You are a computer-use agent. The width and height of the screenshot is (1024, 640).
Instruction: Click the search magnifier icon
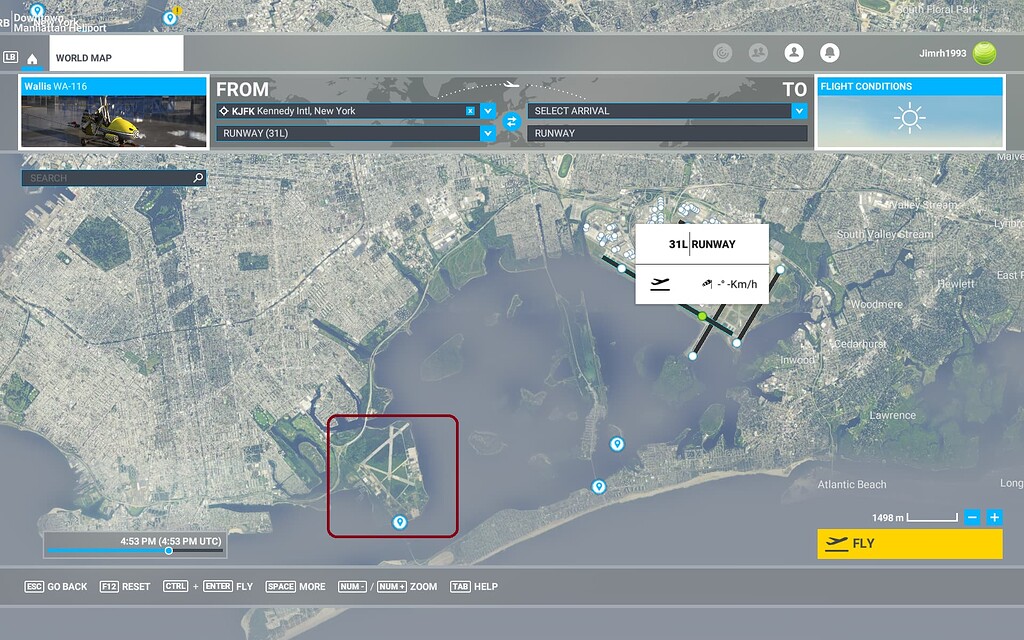click(198, 178)
